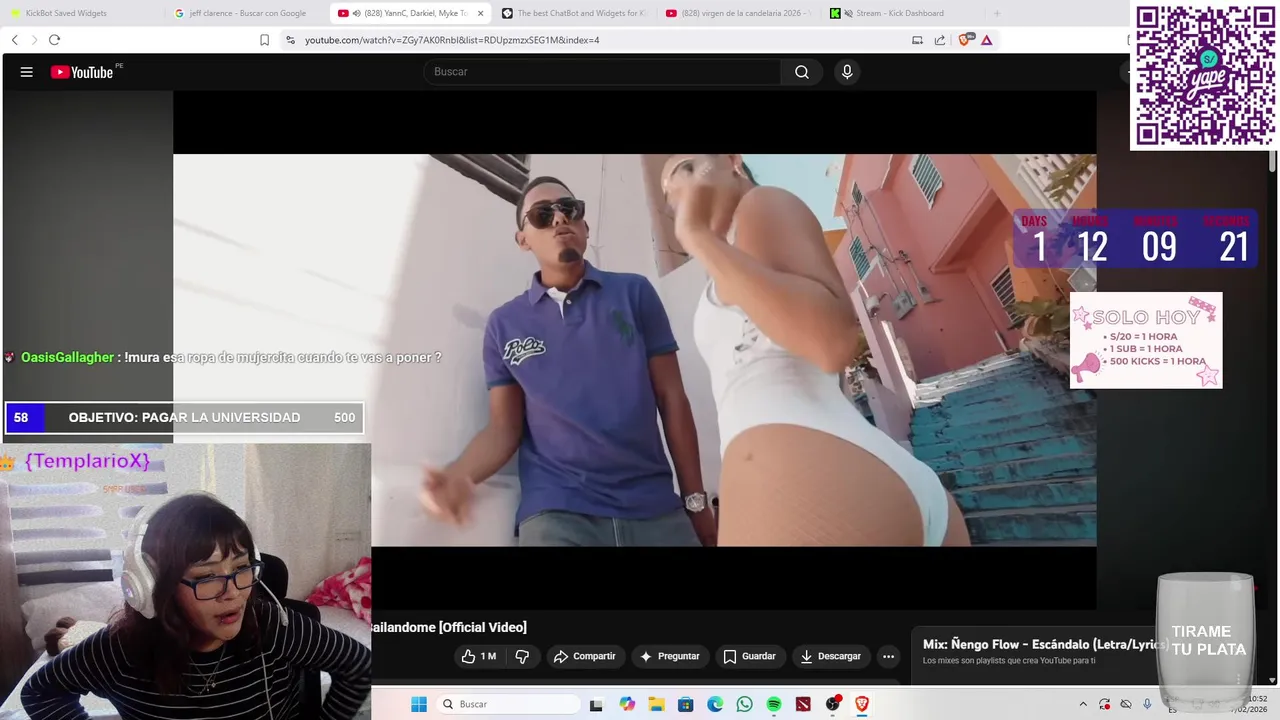Like the video with 1 M likes

[479, 656]
